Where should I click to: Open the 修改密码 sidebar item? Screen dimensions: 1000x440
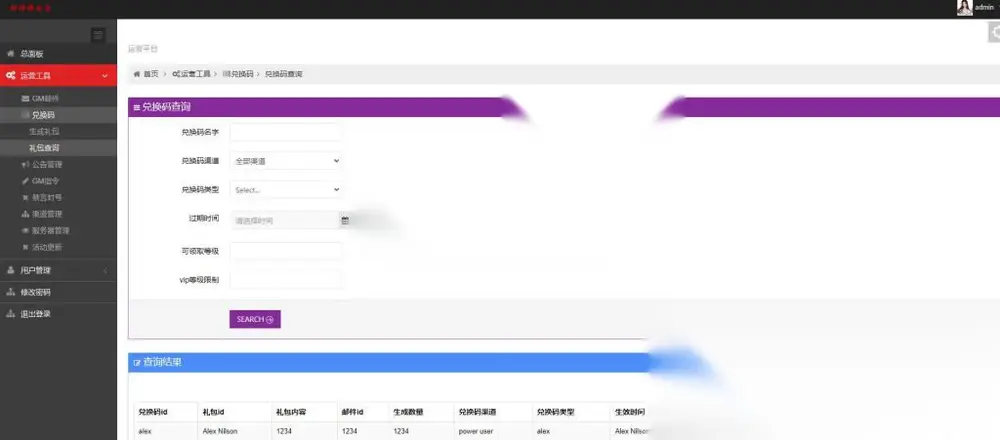(x=58, y=292)
